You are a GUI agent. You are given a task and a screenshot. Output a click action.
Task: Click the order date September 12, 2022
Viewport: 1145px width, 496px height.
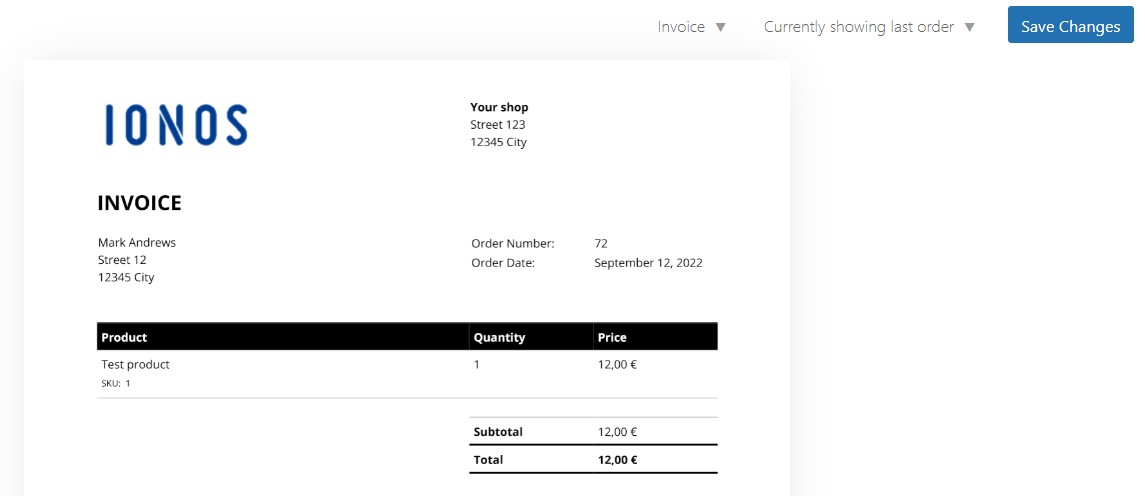[648, 263]
